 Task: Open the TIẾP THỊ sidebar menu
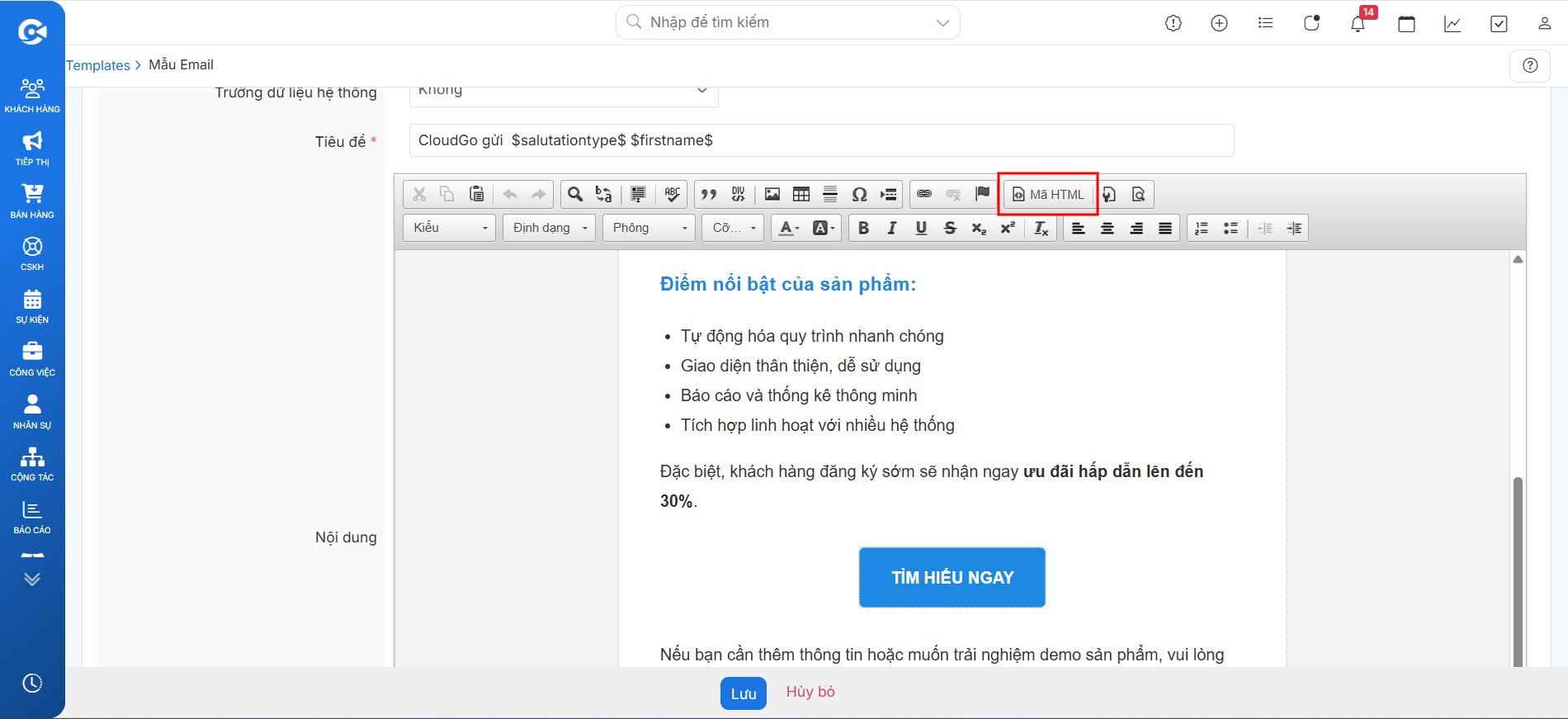click(32, 149)
